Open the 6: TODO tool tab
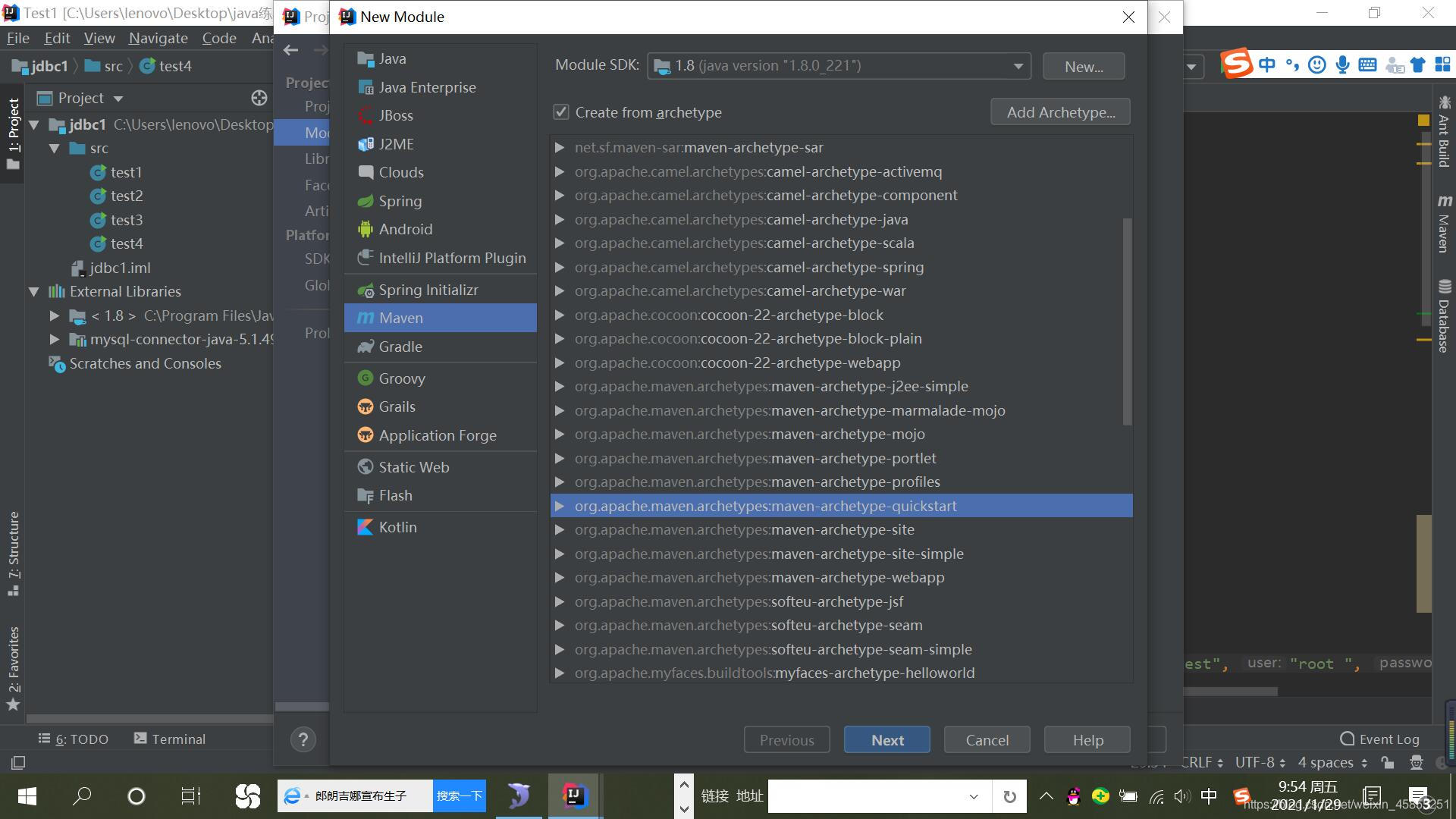 pyautogui.click(x=74, y=739)
